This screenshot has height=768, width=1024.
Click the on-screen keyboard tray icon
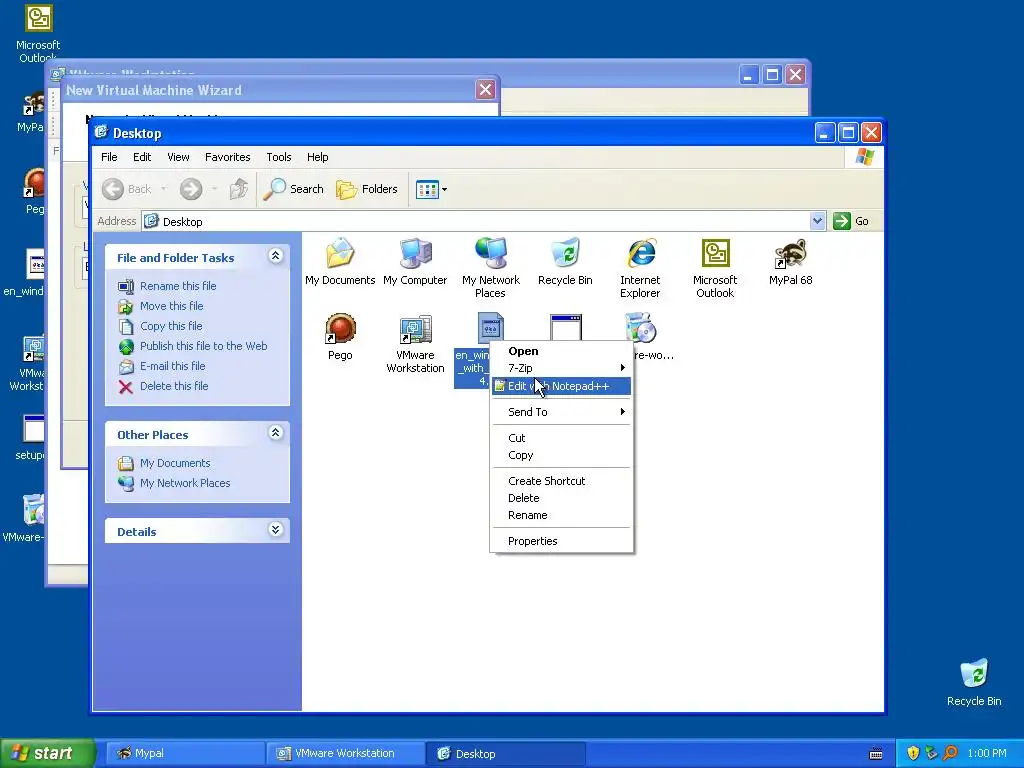[x=876, y=754]
